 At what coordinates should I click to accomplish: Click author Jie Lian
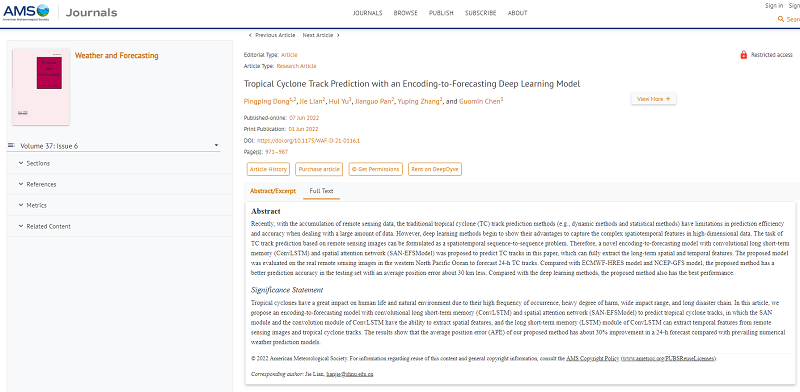pos(312,101)
